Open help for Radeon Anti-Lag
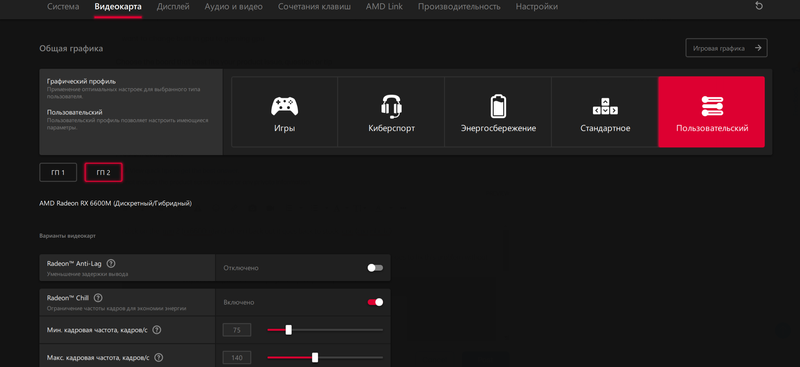800x367 pixels. pos(111,263)
